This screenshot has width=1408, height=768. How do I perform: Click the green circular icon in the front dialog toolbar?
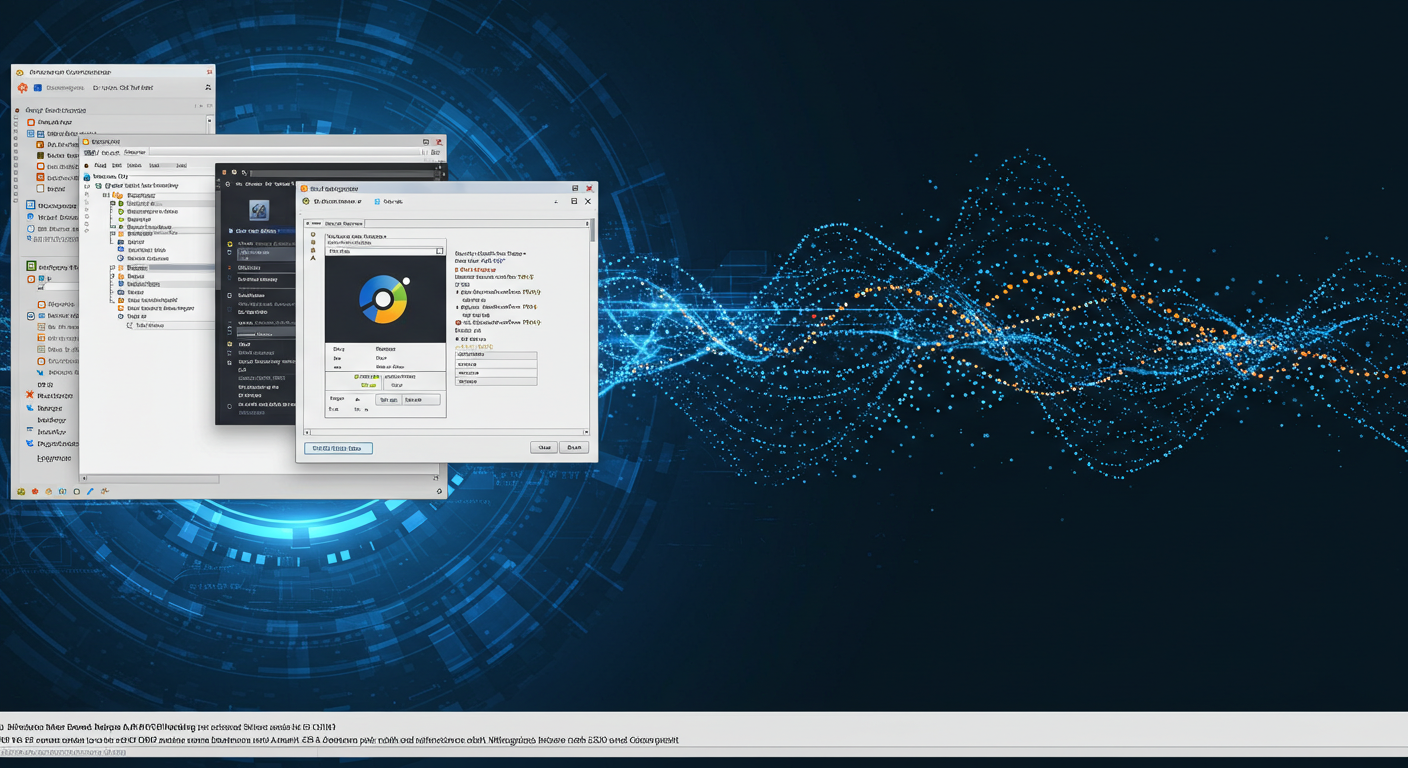click(x=306, y=202)
